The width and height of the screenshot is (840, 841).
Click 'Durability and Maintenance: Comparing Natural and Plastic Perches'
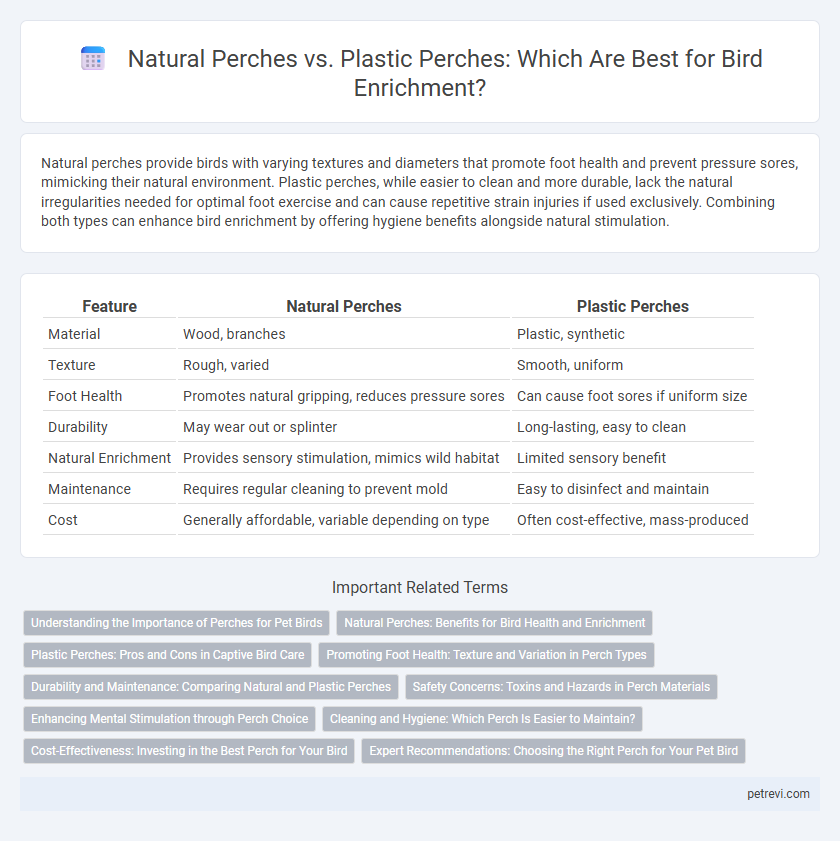coord(211,687)
